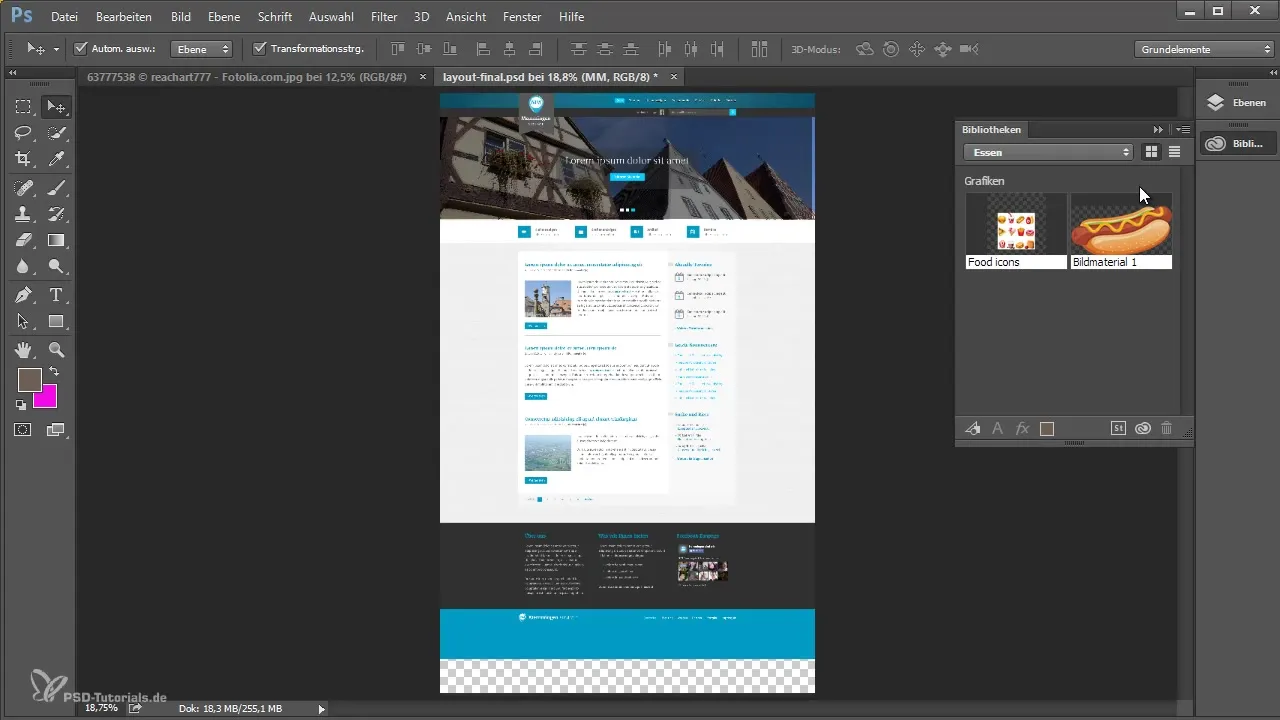The image size is (1280, 720).
Task: Toggle Quick Mask mode
Action: pyautogui.click(x=23, y=429)
